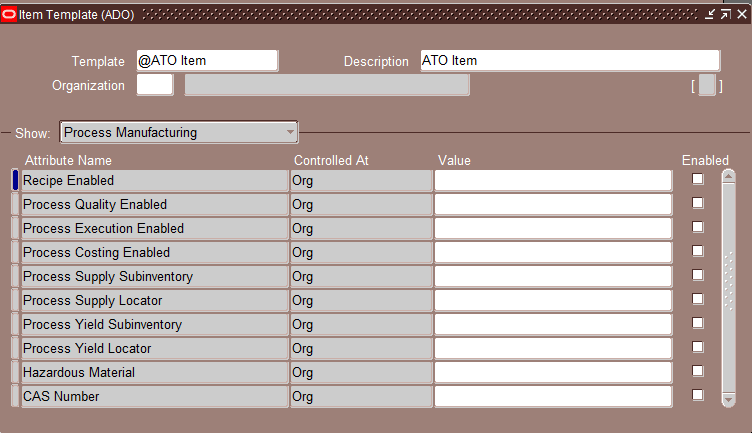Close the Item Template window
The width and height of the screenshot is (752, 433).
(x=741, y=14)
